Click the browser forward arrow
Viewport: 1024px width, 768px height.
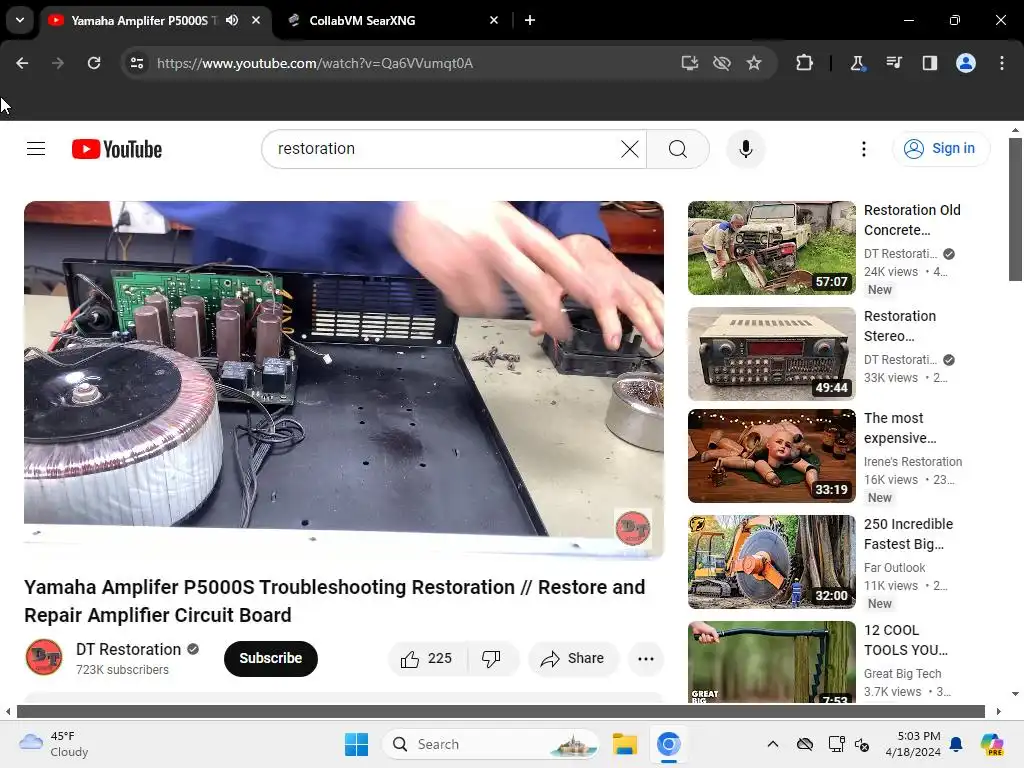click(x=57, y=63)
